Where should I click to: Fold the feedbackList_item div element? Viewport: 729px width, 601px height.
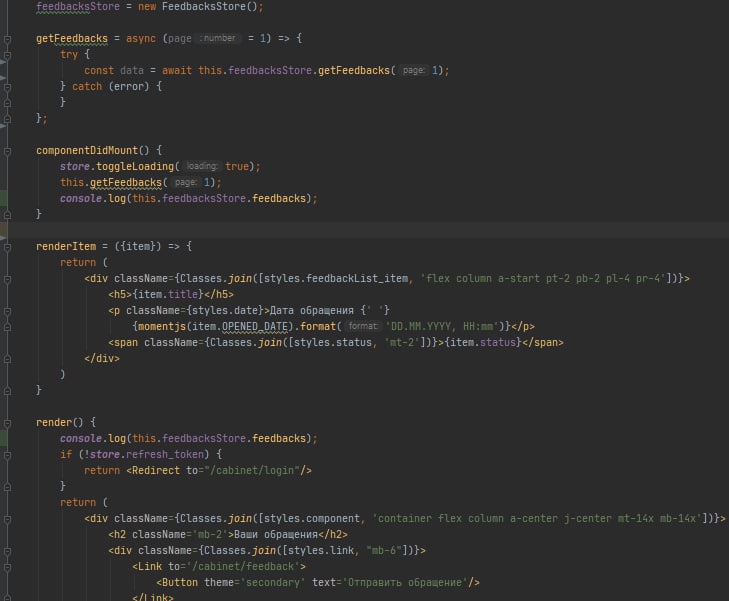pyautogui.click(x=7, y=279)
